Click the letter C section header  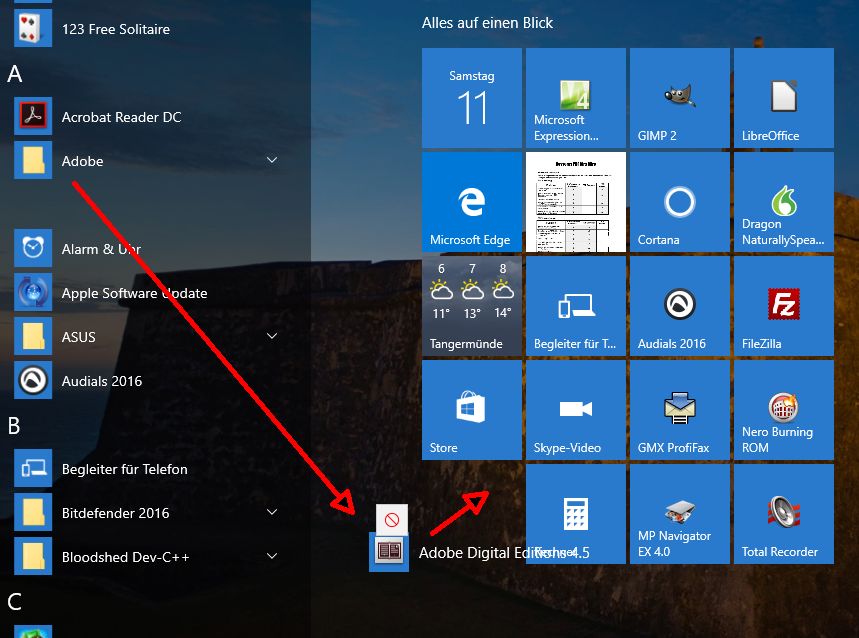point(15,601)
